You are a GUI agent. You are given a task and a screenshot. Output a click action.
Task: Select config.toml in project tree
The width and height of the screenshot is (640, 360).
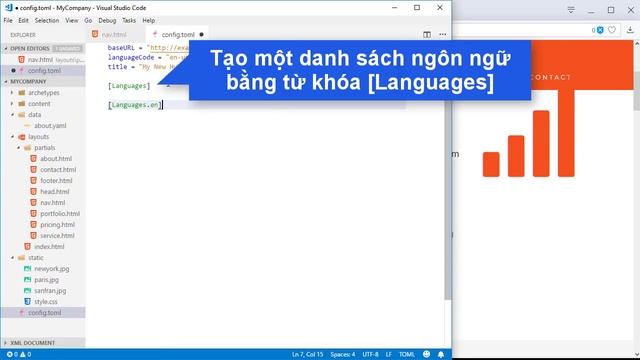(x=43, y=313)
